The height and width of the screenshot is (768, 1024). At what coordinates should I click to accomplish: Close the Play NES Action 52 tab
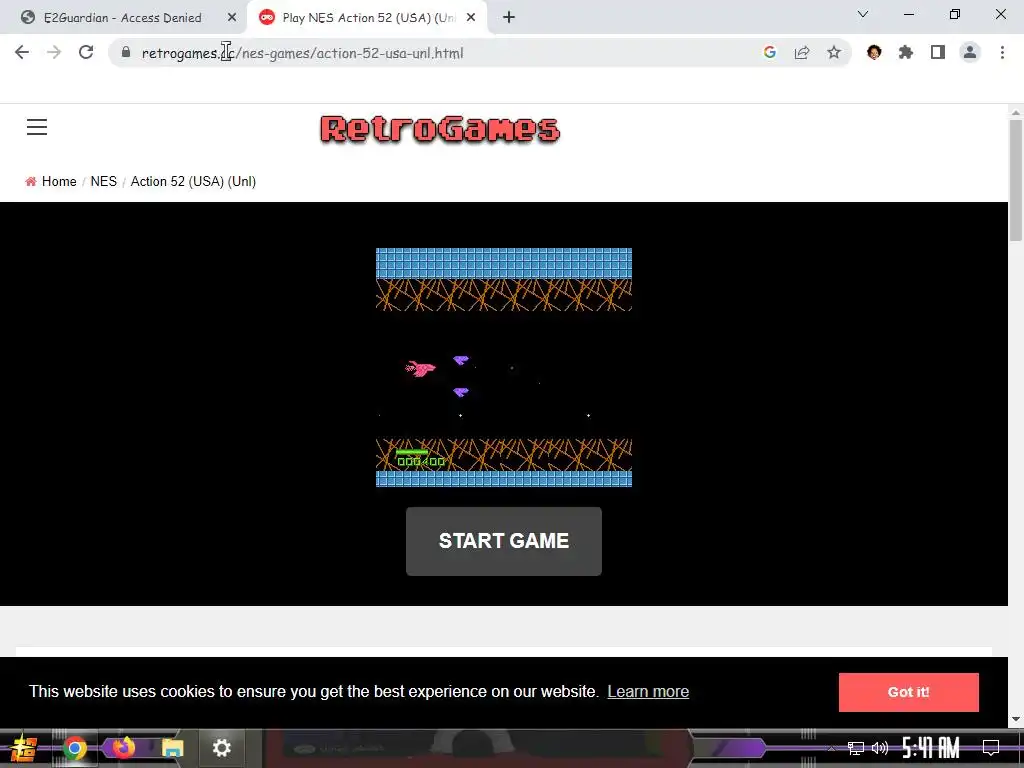point(471,18)
